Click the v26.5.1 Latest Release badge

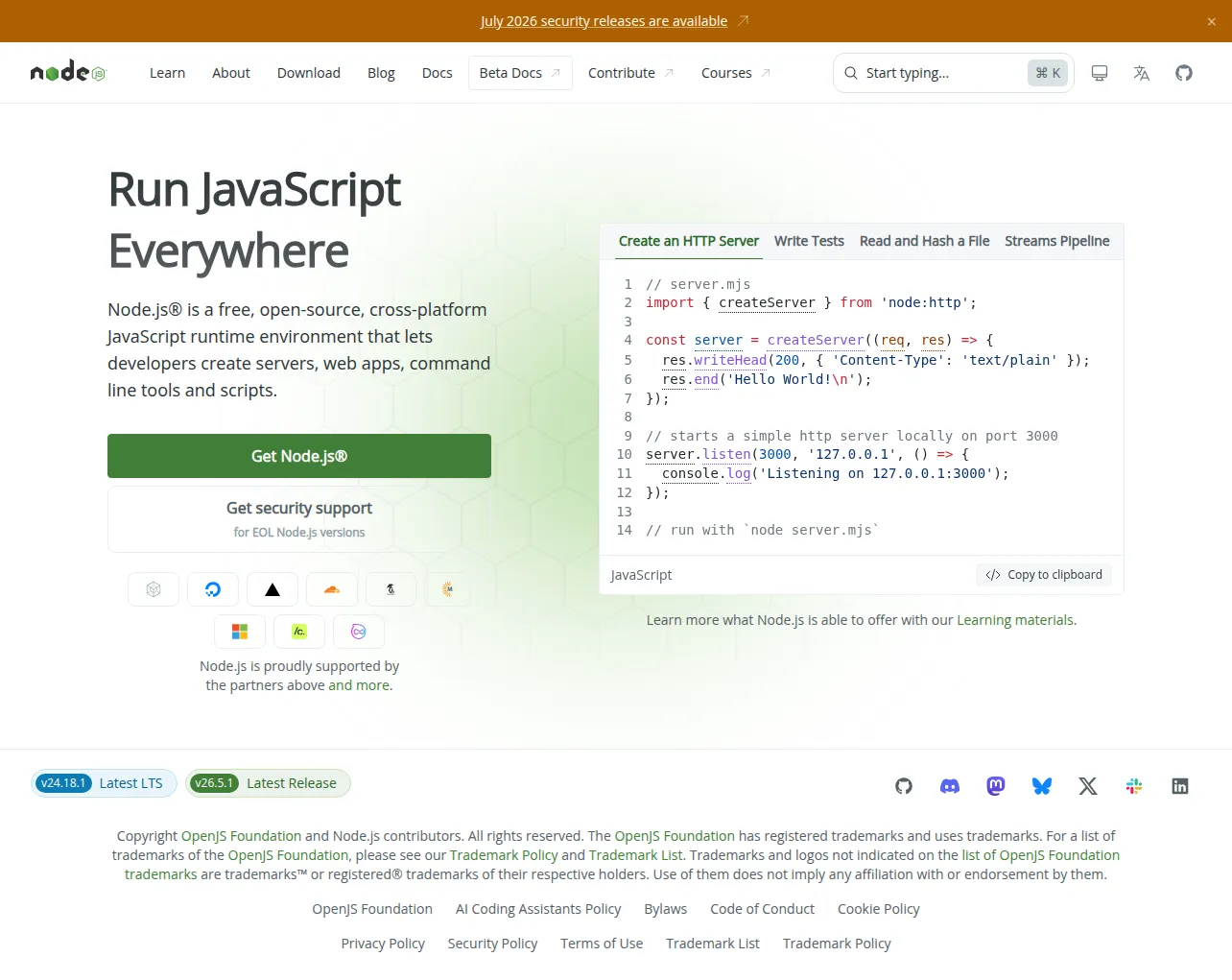pyautogui.click(x=268, y=783)
